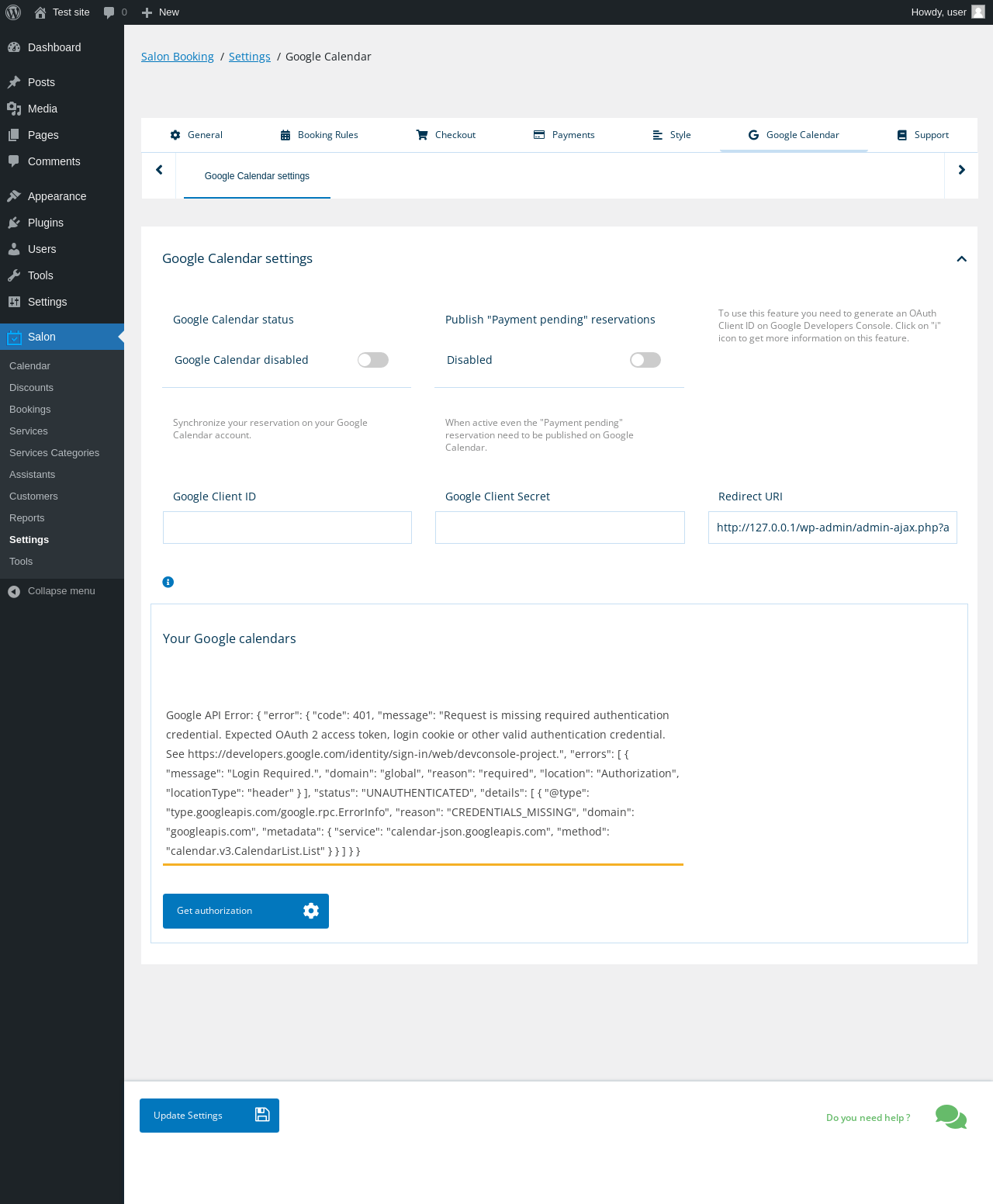
Task: Click the Plugins plug icon
Action: pos(14,223)
